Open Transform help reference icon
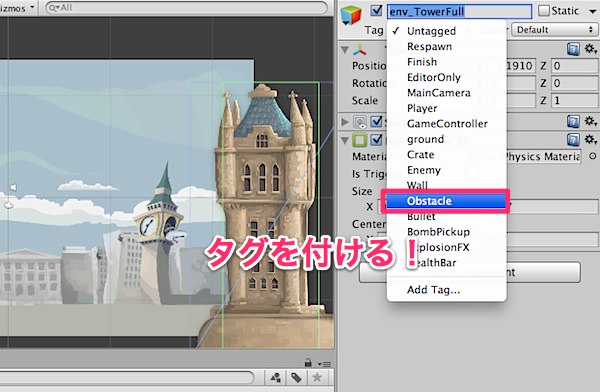This screenshot has height=392, width=600. pyautogui.click(x=573, y=49)
